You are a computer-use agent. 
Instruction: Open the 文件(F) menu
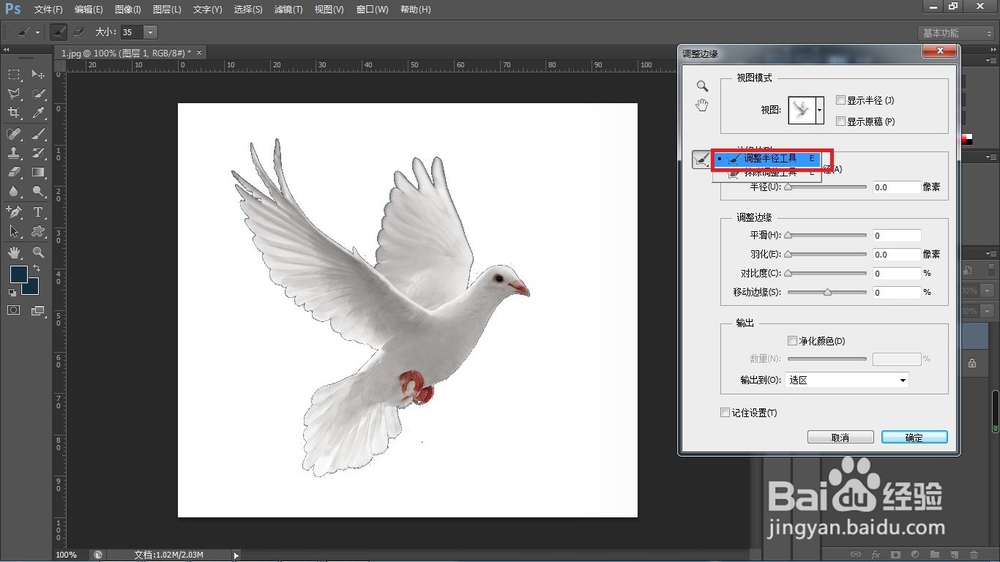pyautogui.click(x=48, y=10)
